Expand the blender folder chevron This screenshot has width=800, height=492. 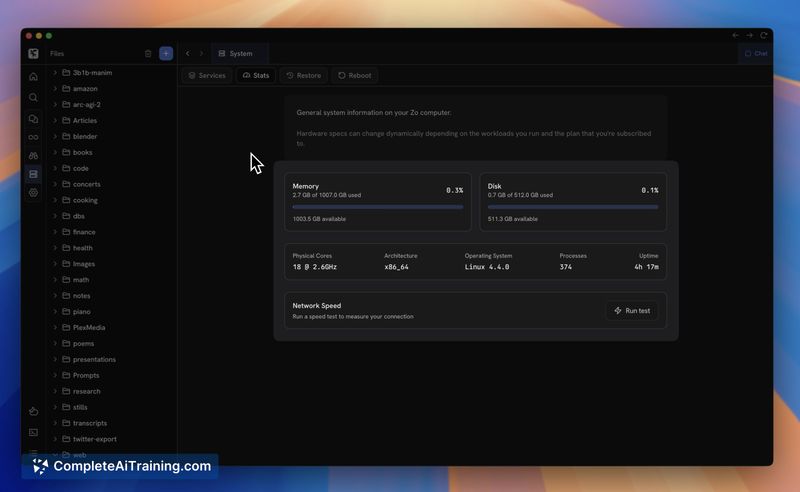pos(55,137)
